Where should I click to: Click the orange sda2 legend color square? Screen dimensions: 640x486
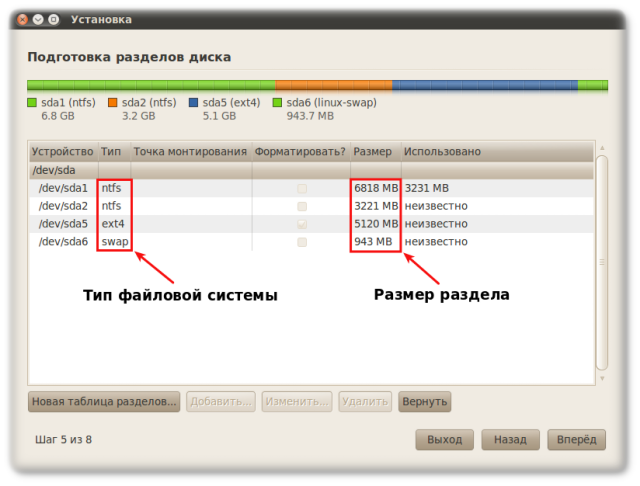pos(113,102)
